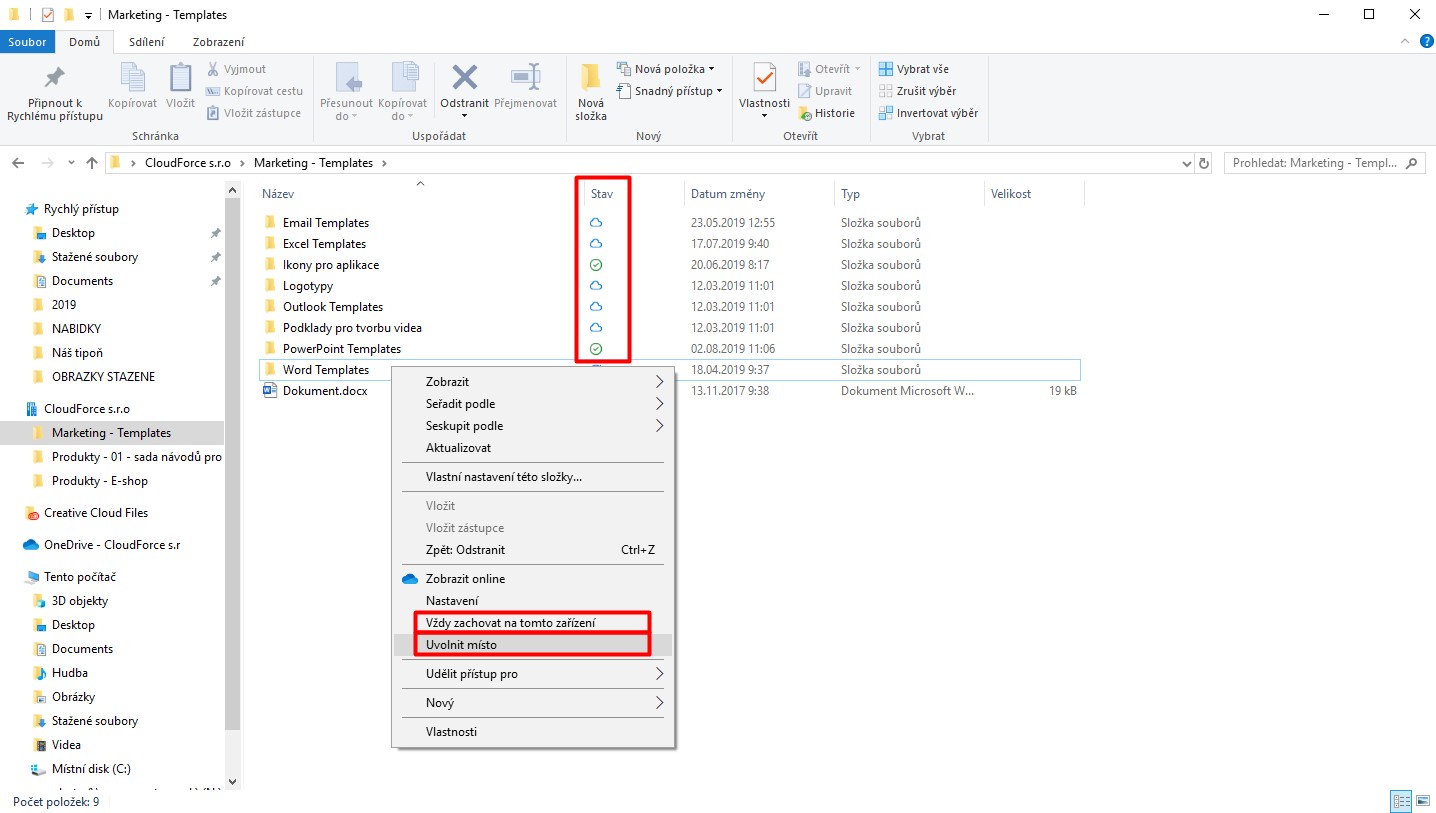Choose Zobrazit online in context menu
The image size is (1436, 813).
(535, 579)
